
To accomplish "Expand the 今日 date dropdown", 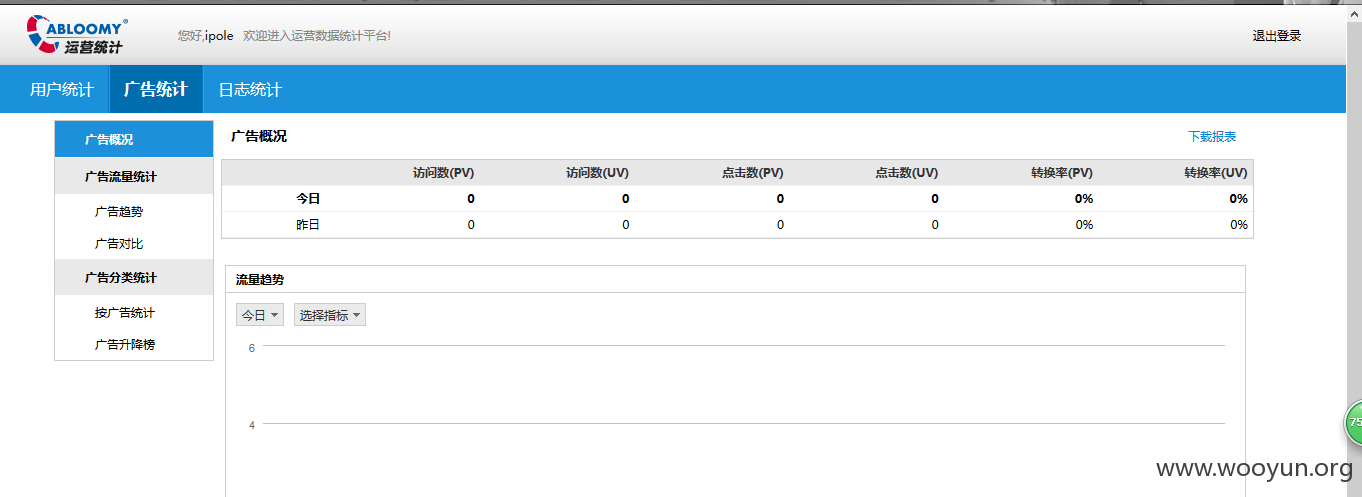I will tap(260, 315).
